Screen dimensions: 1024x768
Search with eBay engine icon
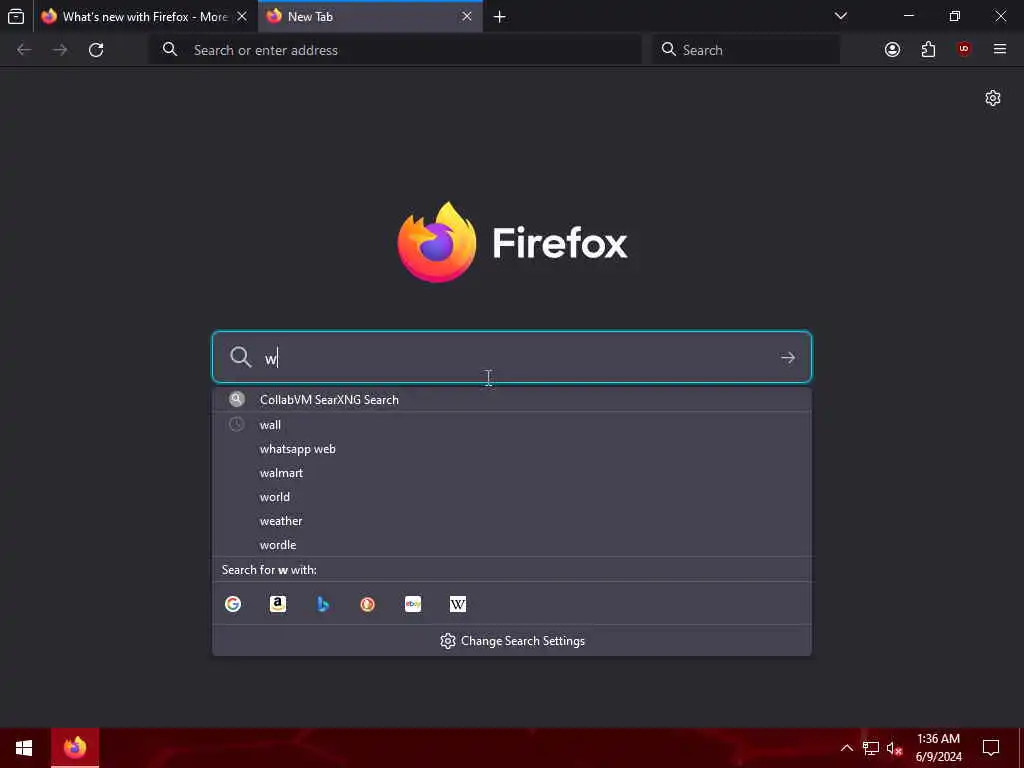tap(413, 604)
